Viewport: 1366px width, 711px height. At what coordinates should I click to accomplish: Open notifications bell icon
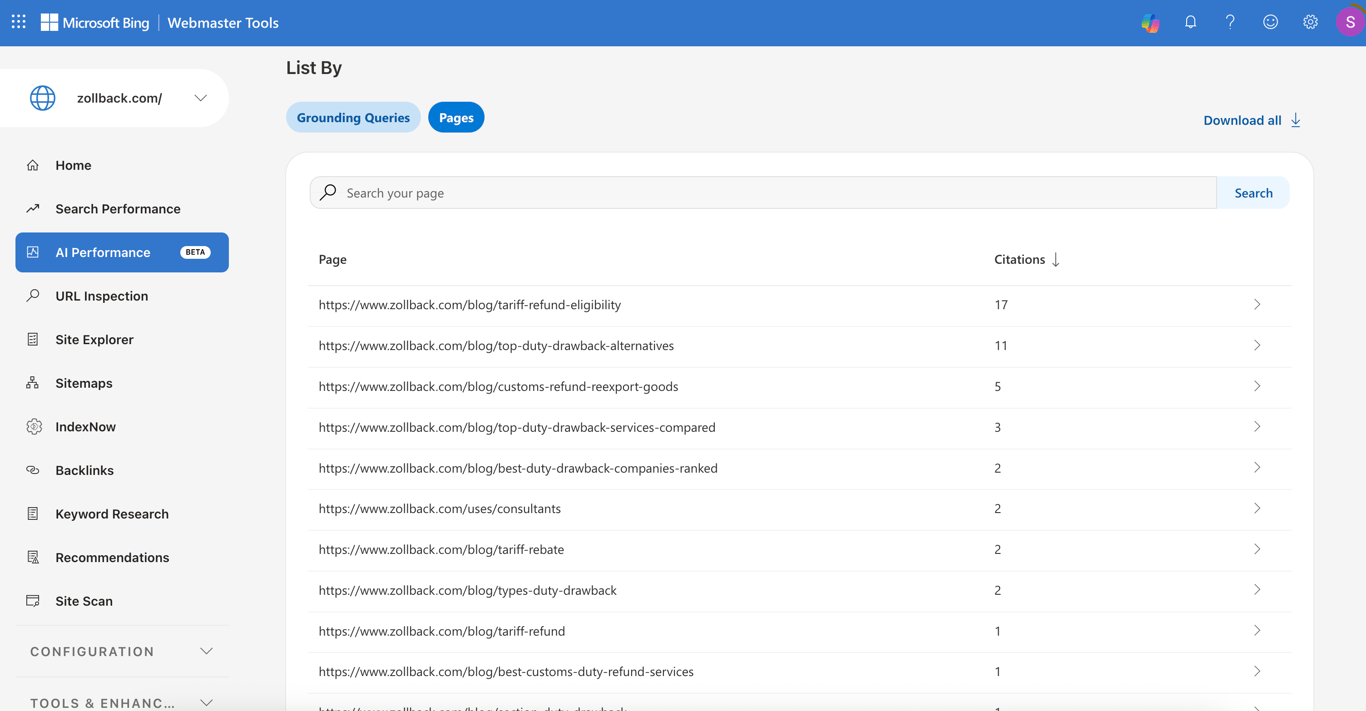point(1191,22)
